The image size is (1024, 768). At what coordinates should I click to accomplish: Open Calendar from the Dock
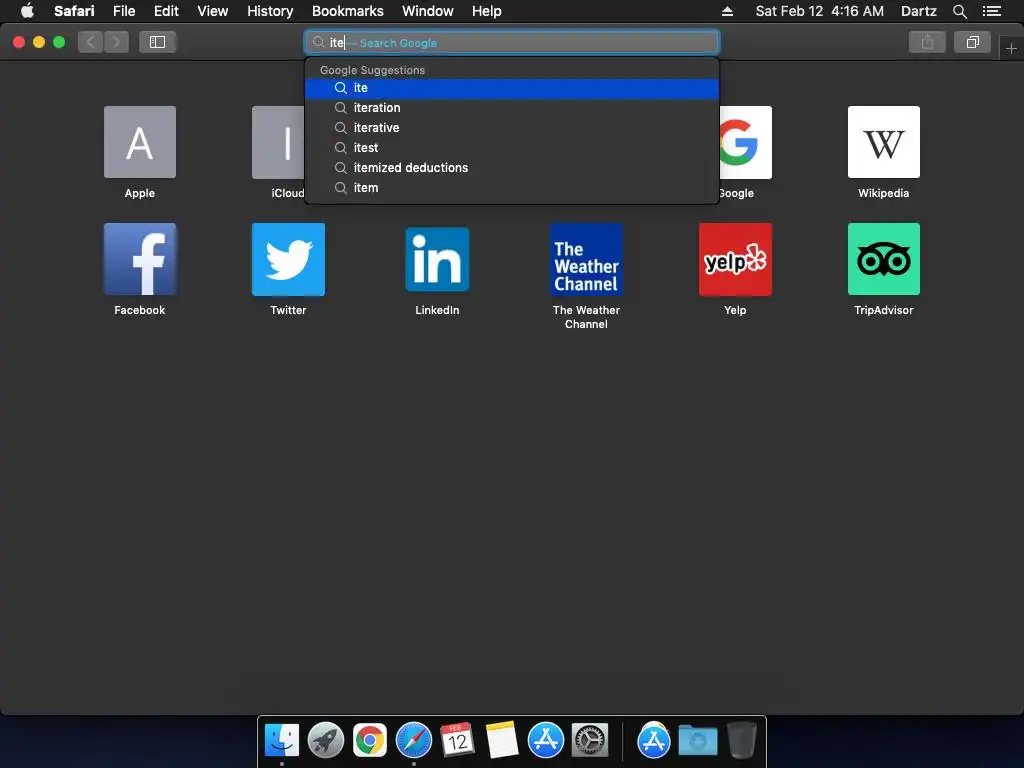point(457,741)
